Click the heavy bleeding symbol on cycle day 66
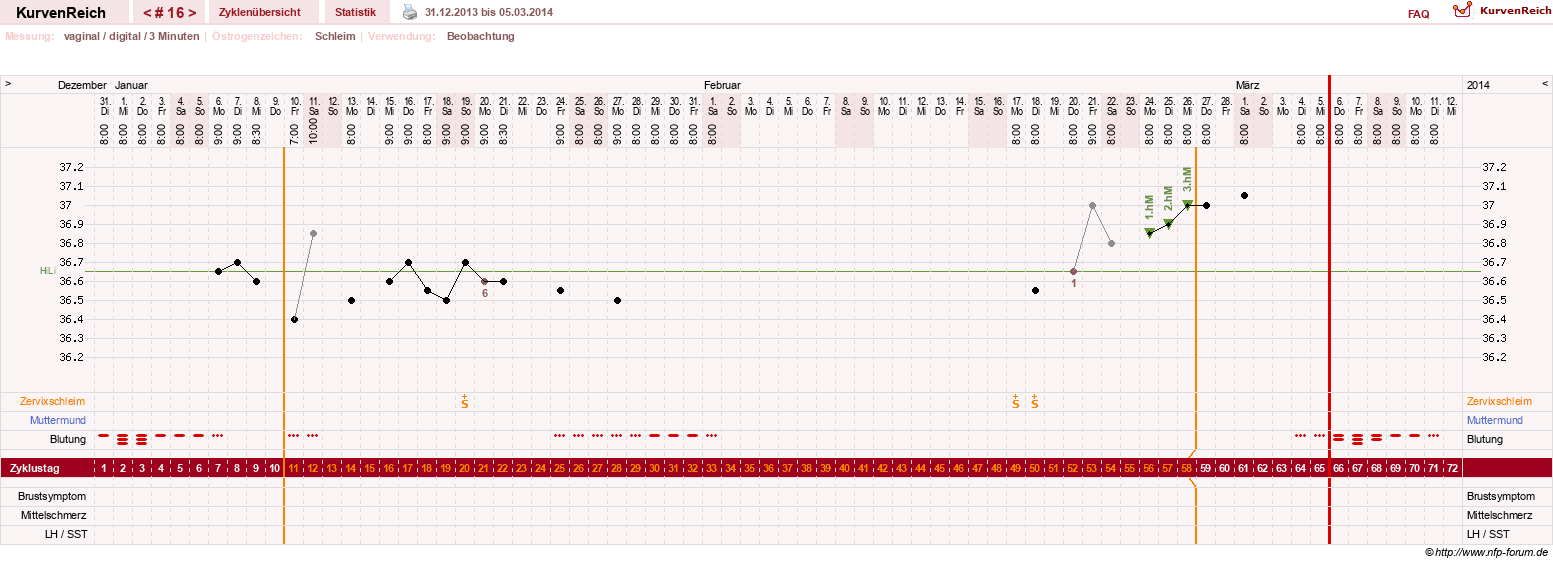The image size is (1553, 564). point(1339,438)
